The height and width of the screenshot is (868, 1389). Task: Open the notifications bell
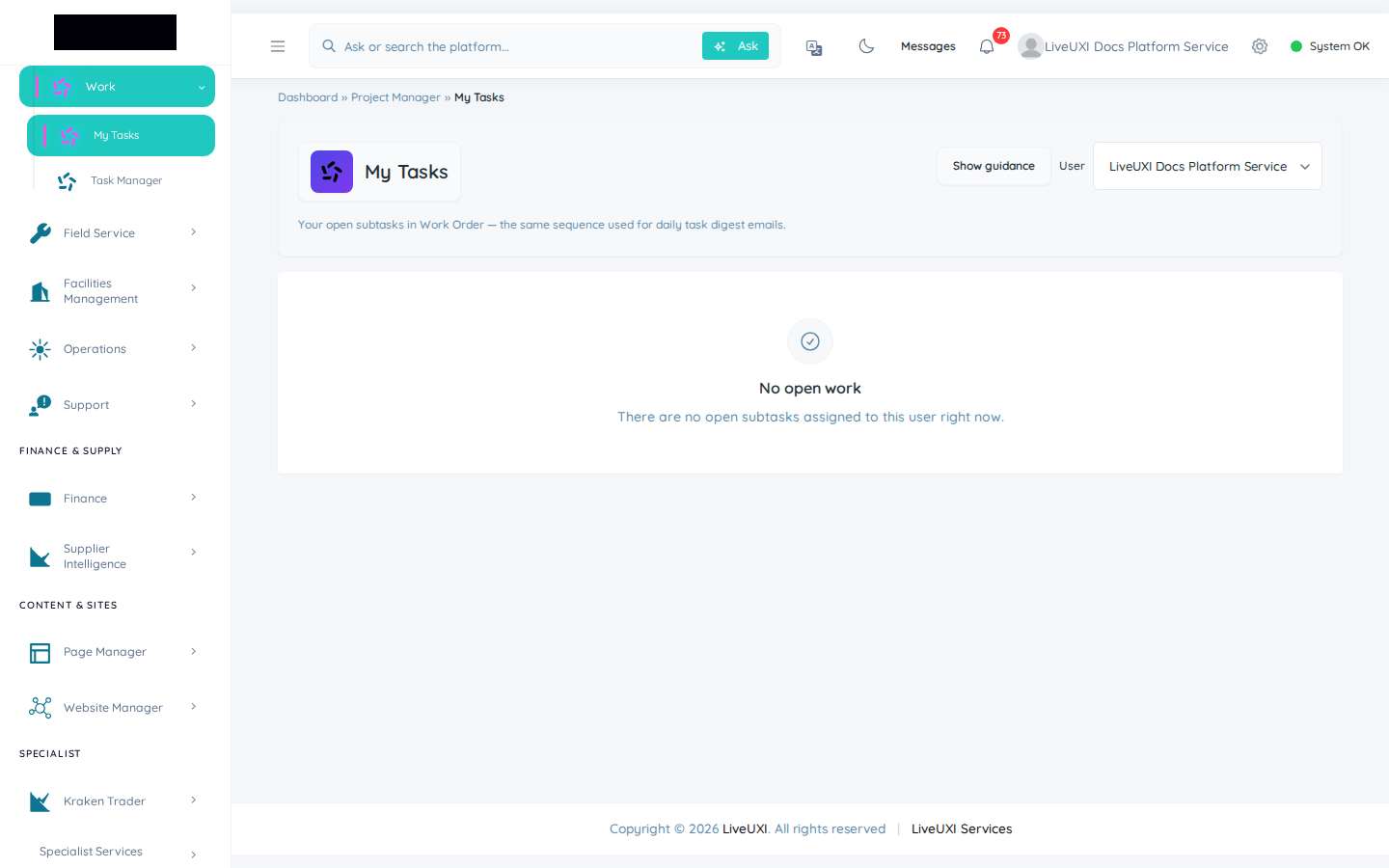point(987,46)
